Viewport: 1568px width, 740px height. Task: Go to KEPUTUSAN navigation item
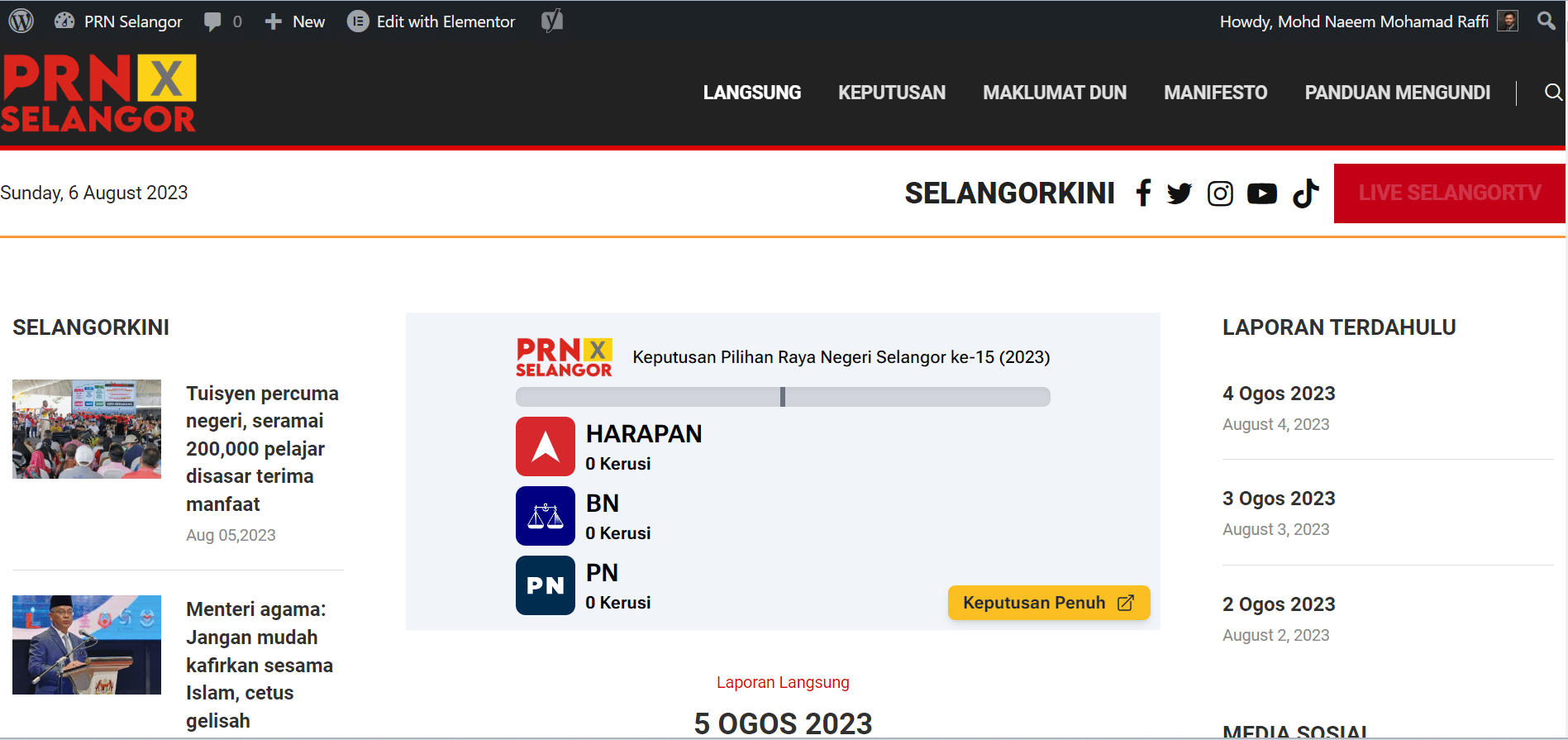[892, 93]
